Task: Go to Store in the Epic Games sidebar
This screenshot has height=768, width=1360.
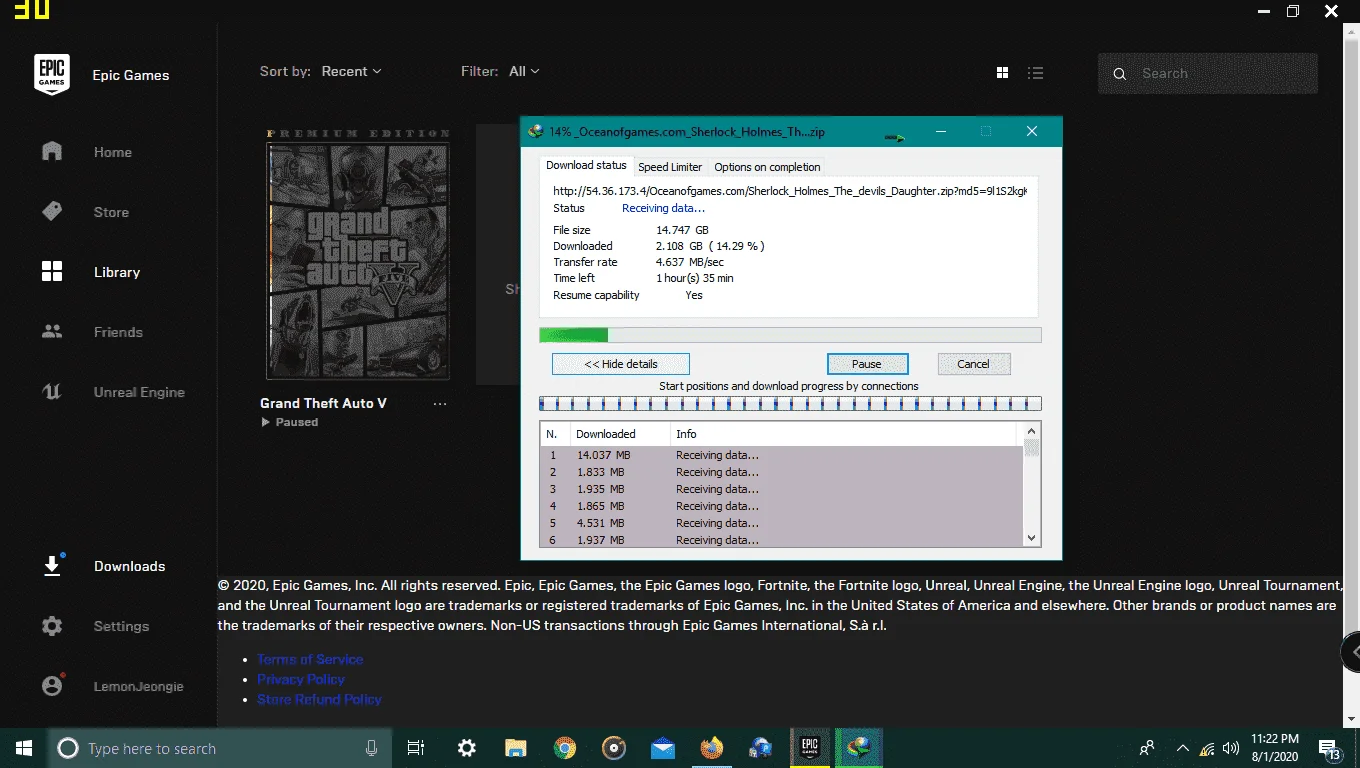Action: (111, 212)
